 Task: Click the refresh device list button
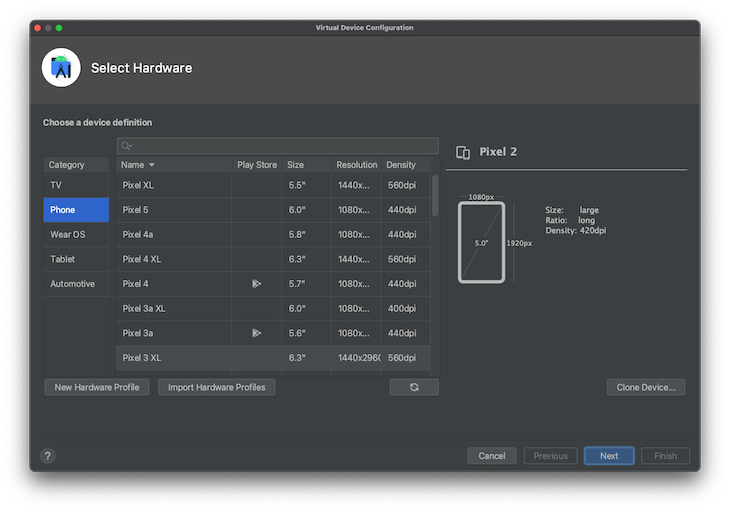[414, 387]
